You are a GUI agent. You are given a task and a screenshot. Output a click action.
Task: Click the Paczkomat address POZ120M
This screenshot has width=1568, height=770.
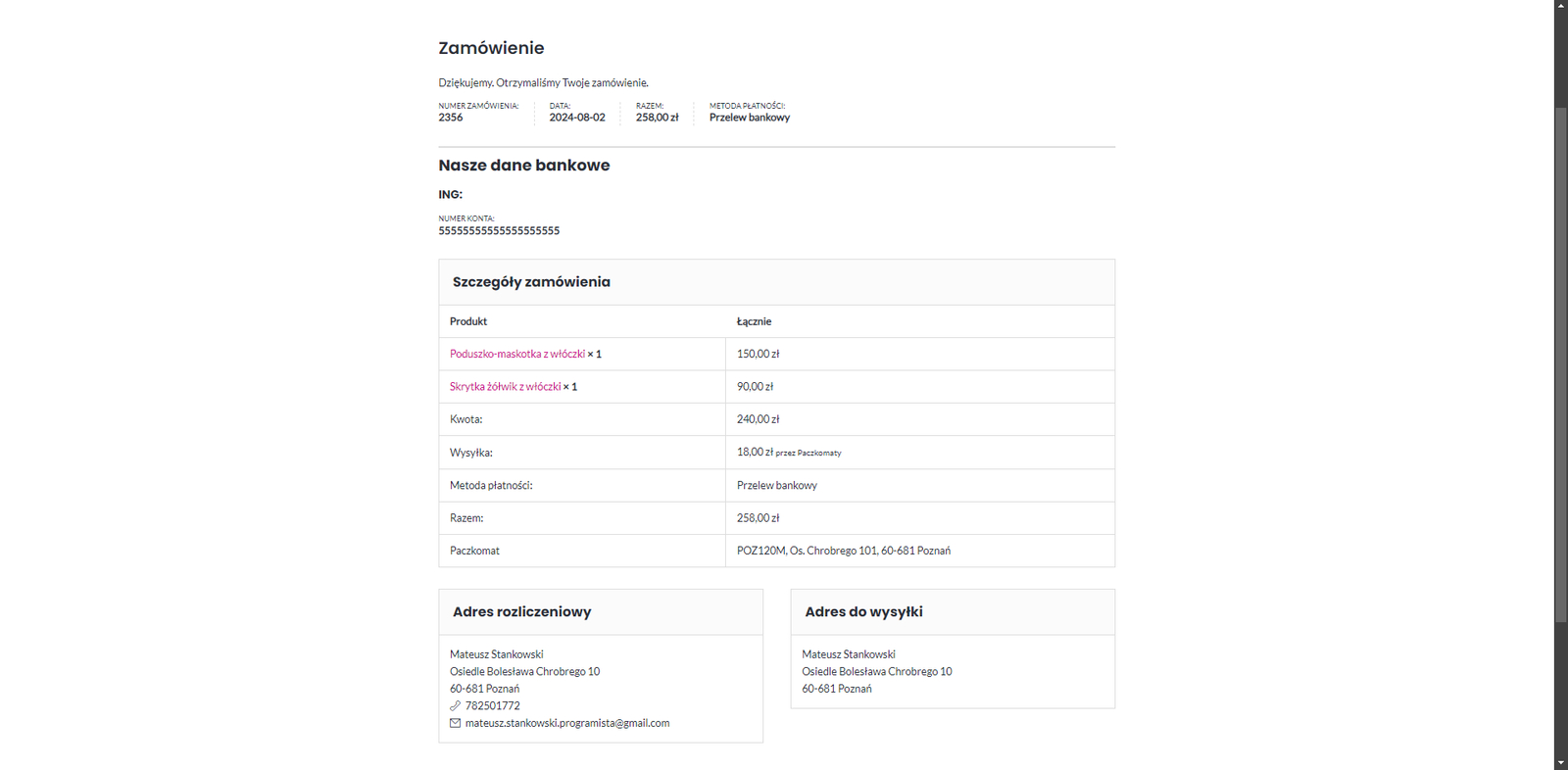click(x=843, y=551)
